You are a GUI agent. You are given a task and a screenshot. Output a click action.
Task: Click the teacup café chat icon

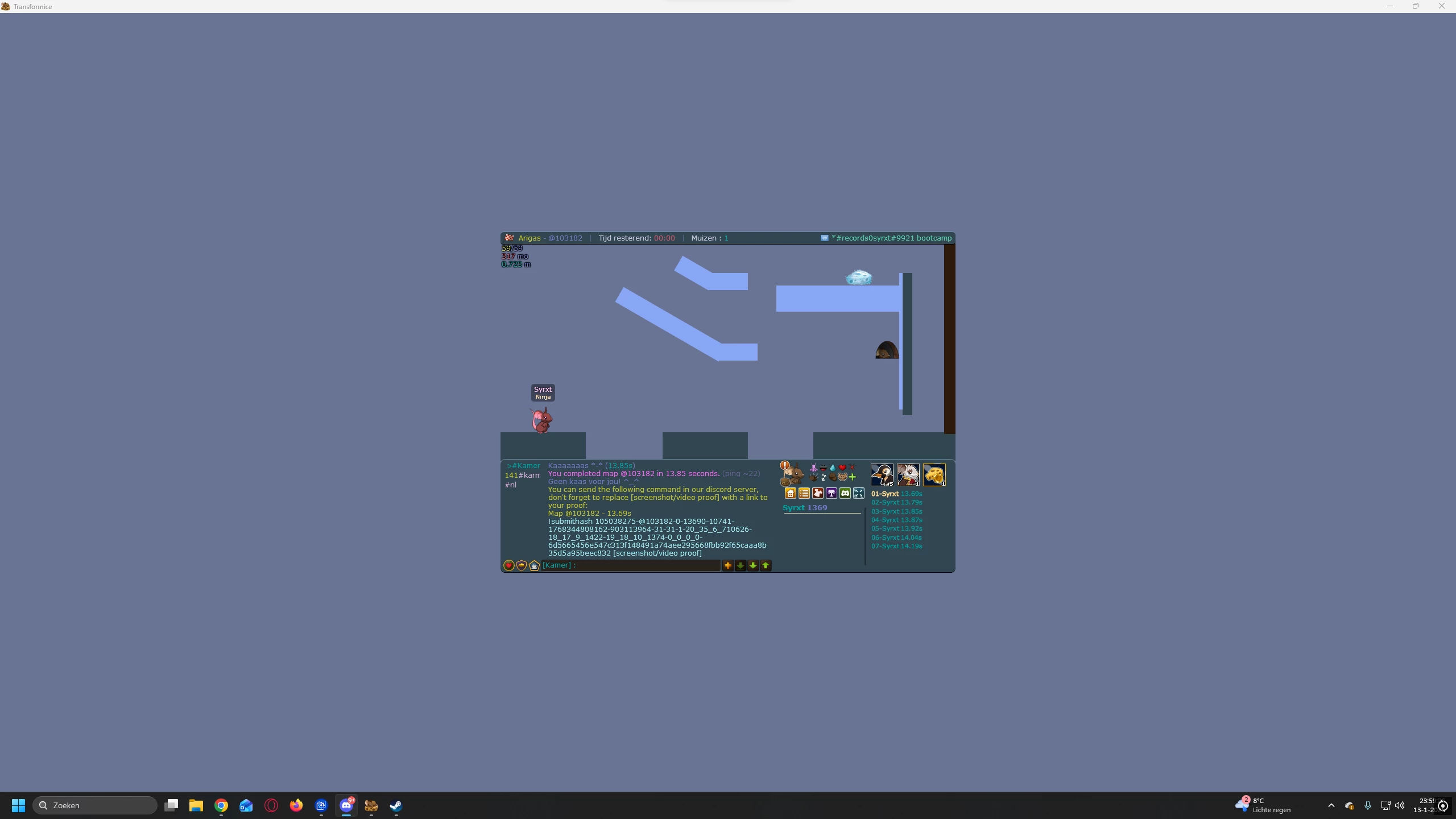(534, 565)
